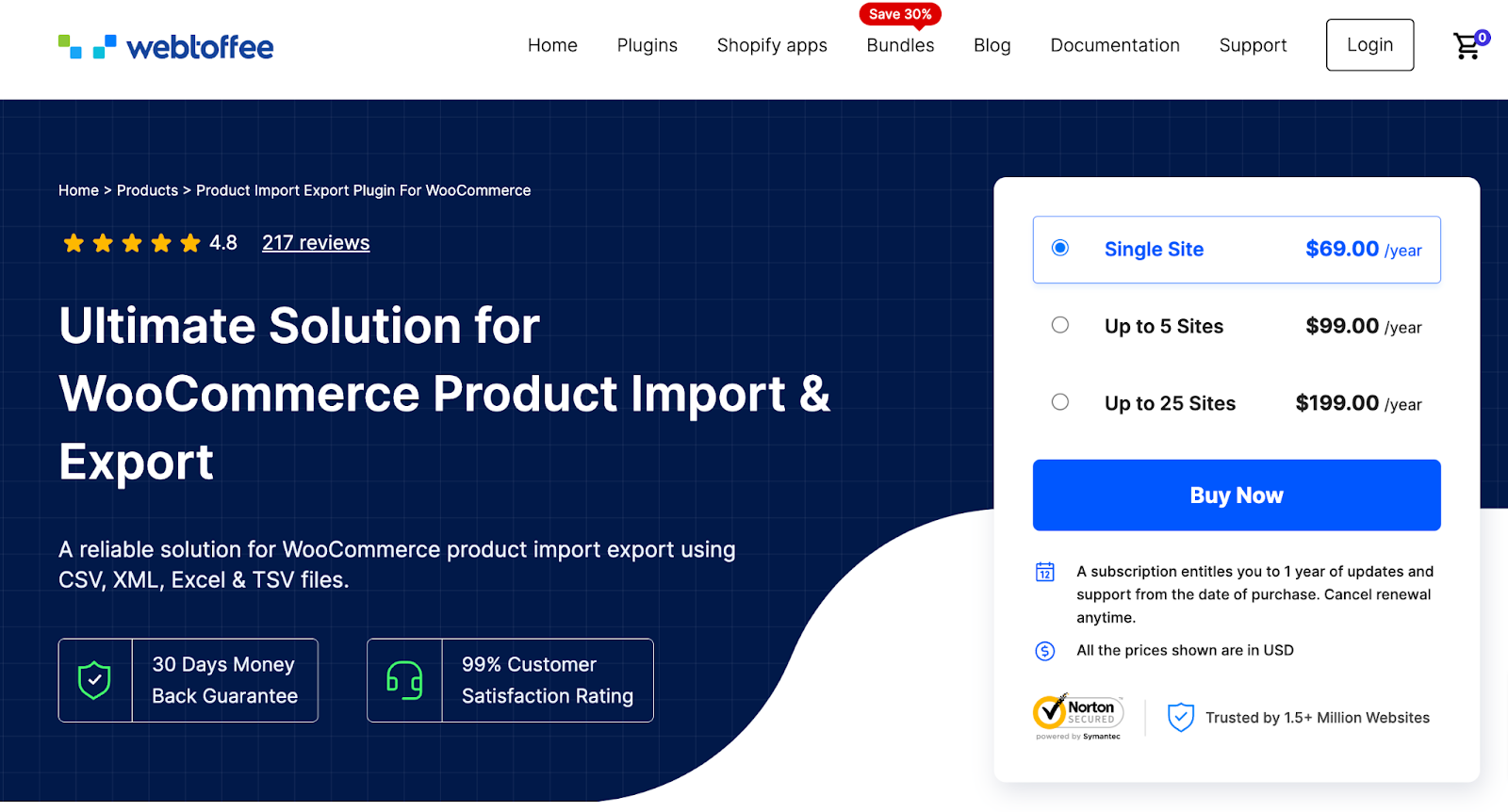The width and height of the screenshot is (1508, 812).
Task: Click the Ultimate Solution headline text
Action: point(445,394)
